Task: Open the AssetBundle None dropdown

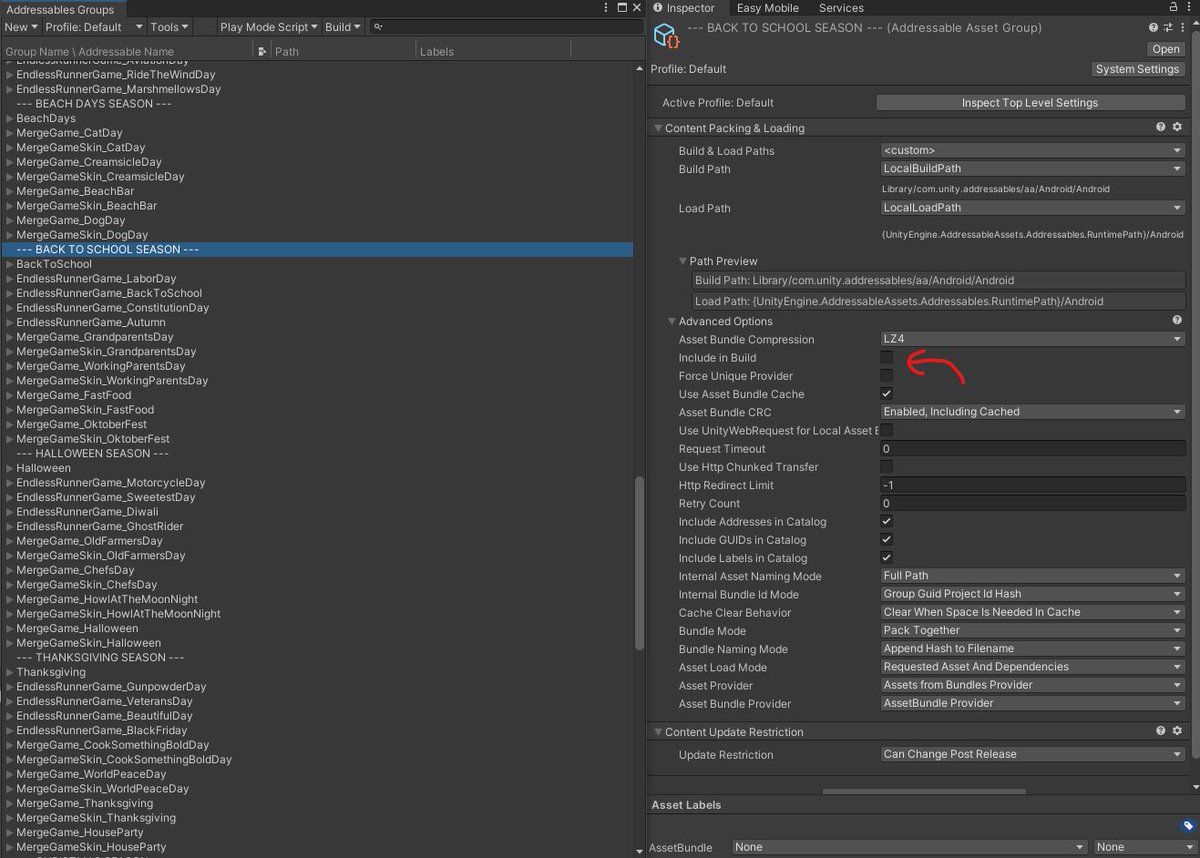Action: click(x=909, y=847)
